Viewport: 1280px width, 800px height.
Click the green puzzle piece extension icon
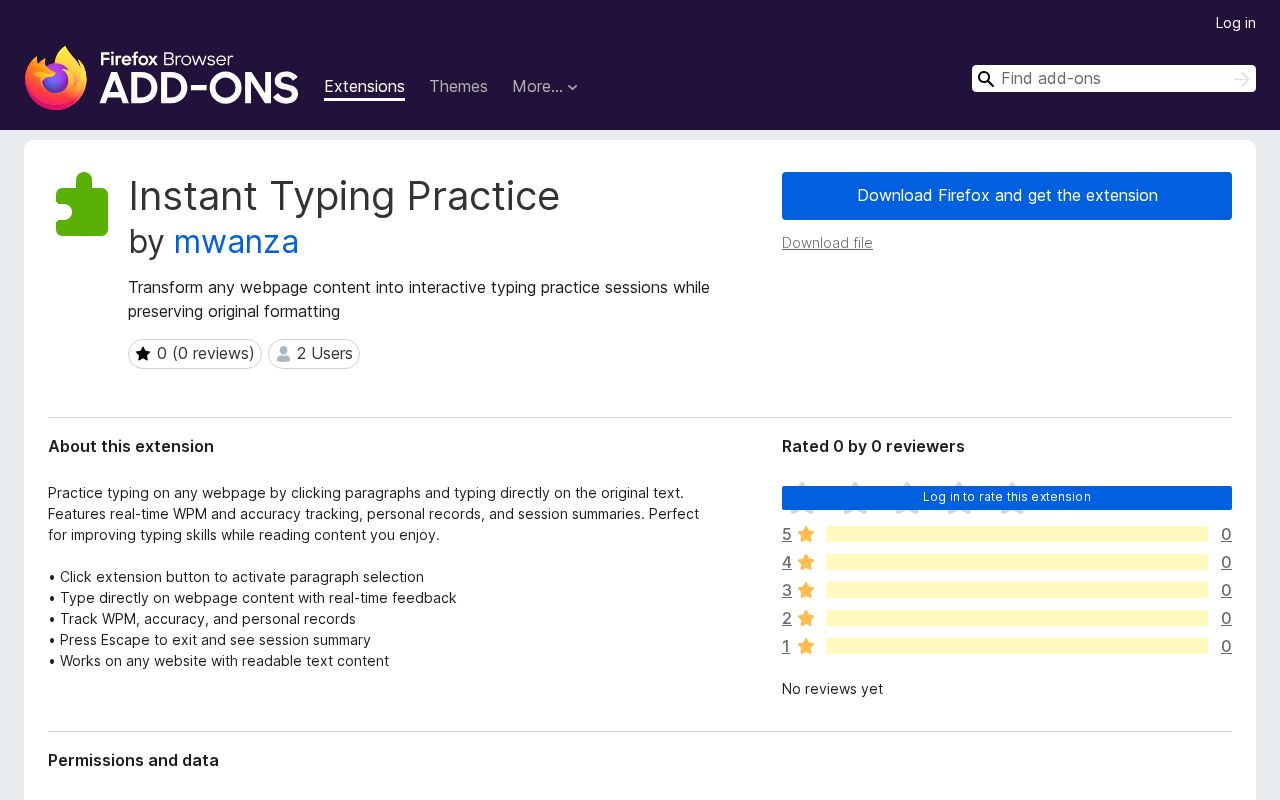tap(82, 204)
